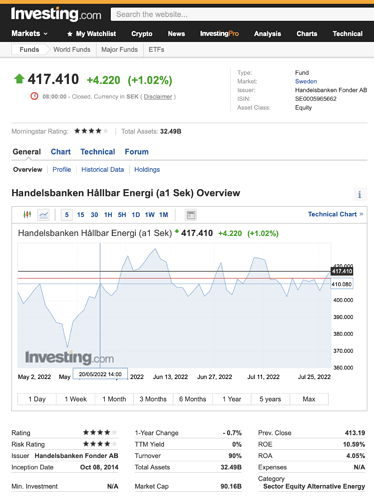Select the area line chart icon
This screenshot has height=500, width=374.
click(44, 215)
